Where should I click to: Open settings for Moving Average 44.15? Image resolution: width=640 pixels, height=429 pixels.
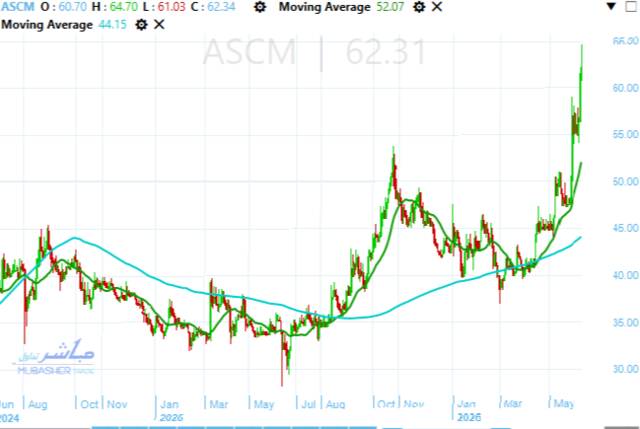tap(141, 24)
